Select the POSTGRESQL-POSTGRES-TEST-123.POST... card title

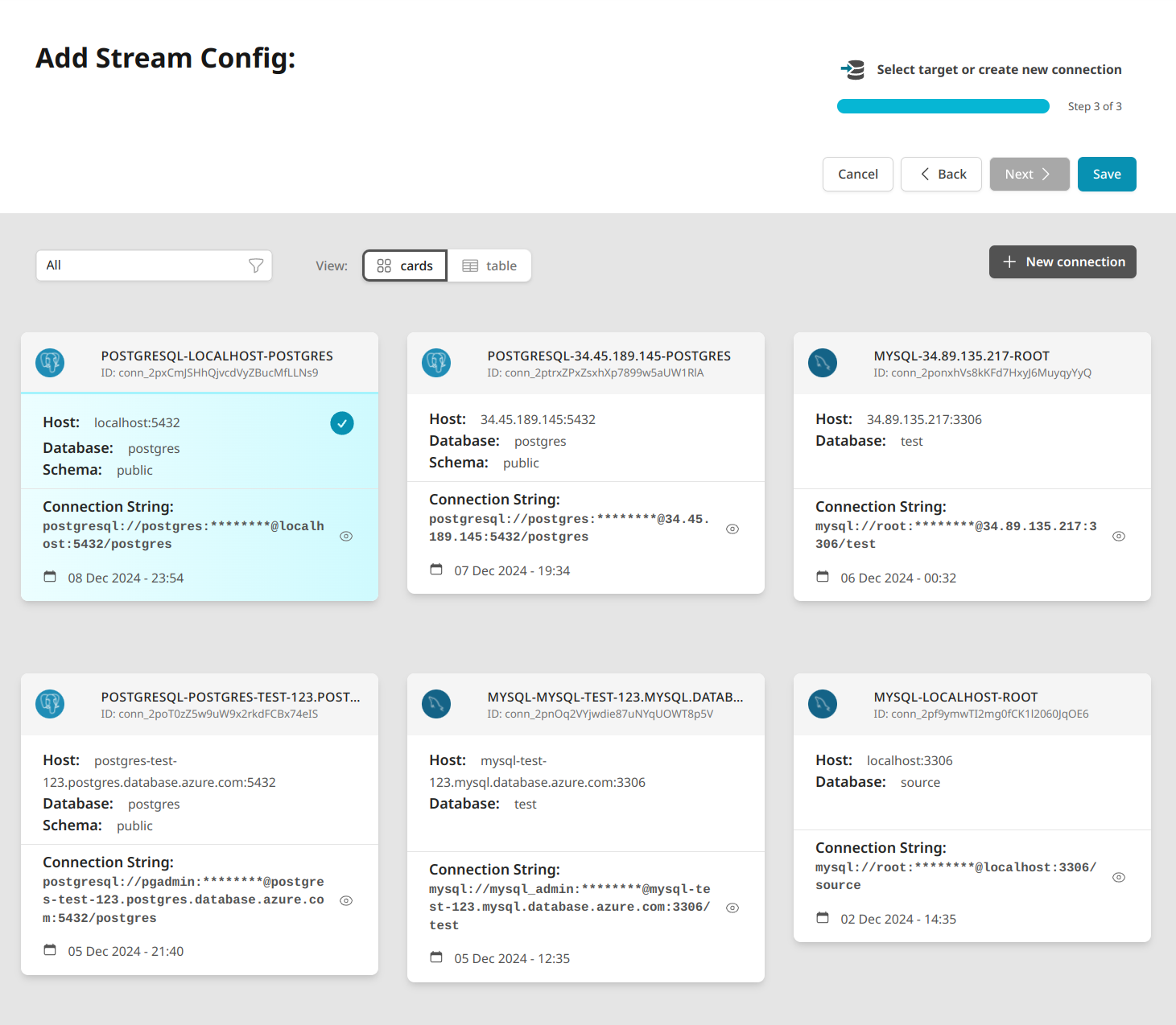pos(230,697)
